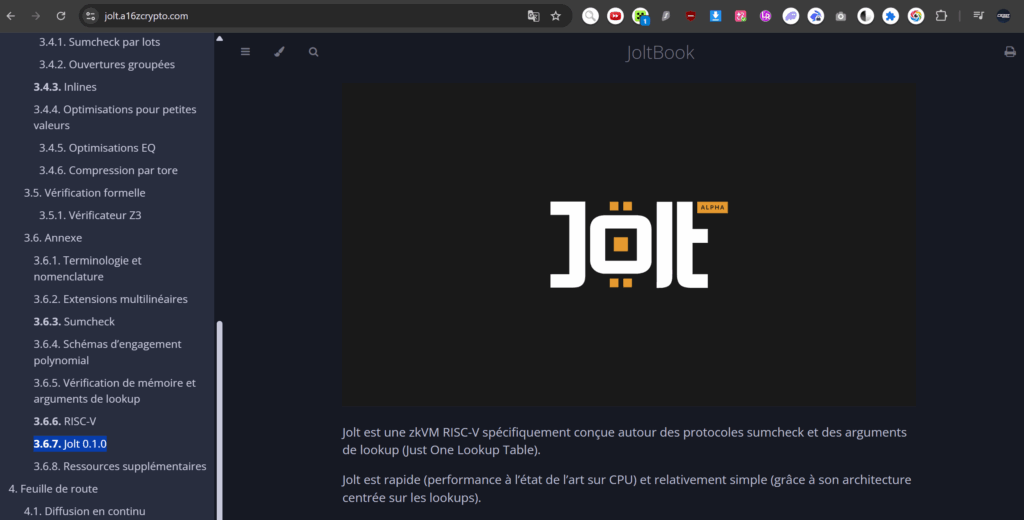Open 3.6.5 Vérification de mémoire chapter
The image size is (1024, 520).
[x=114, y=390]
